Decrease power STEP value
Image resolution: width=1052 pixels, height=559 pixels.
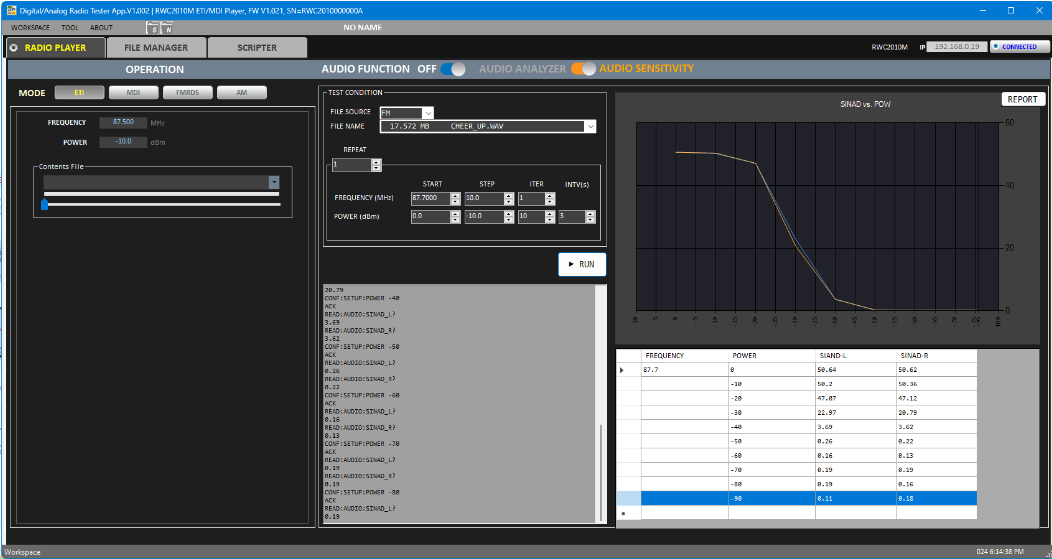pos(509,220)
